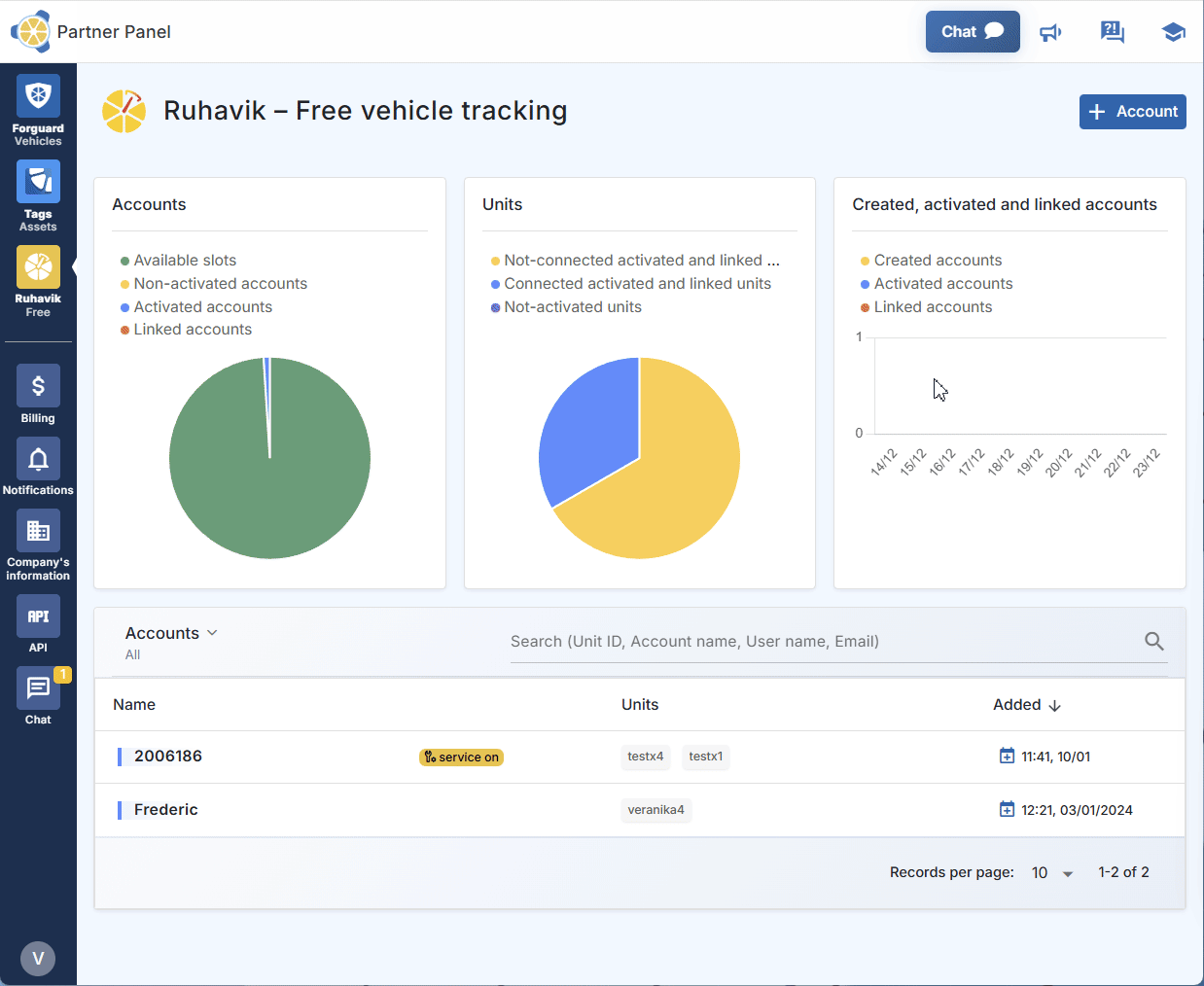The image size is (1204, 986).
Task: Click the top Chat button
Action: [972, 32]
